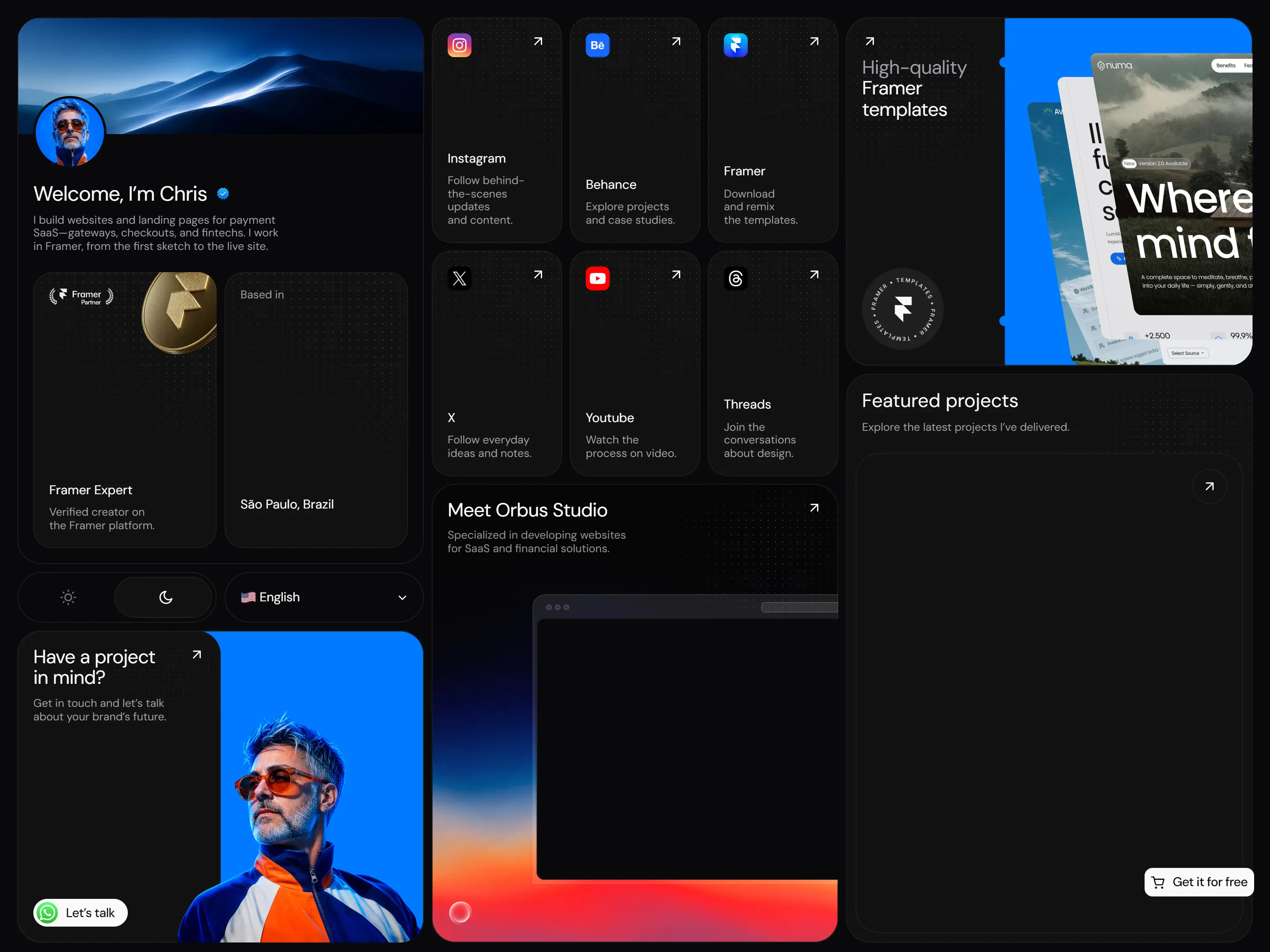The width and height of the screenshot is (1270, 952).
Task: Click Watch the process on video text
Action: (x=631, y=446)
